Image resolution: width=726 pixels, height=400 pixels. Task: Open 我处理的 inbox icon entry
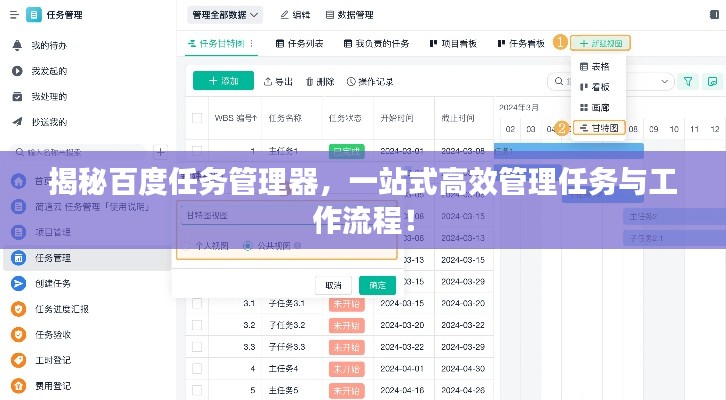tap(17, 96)
